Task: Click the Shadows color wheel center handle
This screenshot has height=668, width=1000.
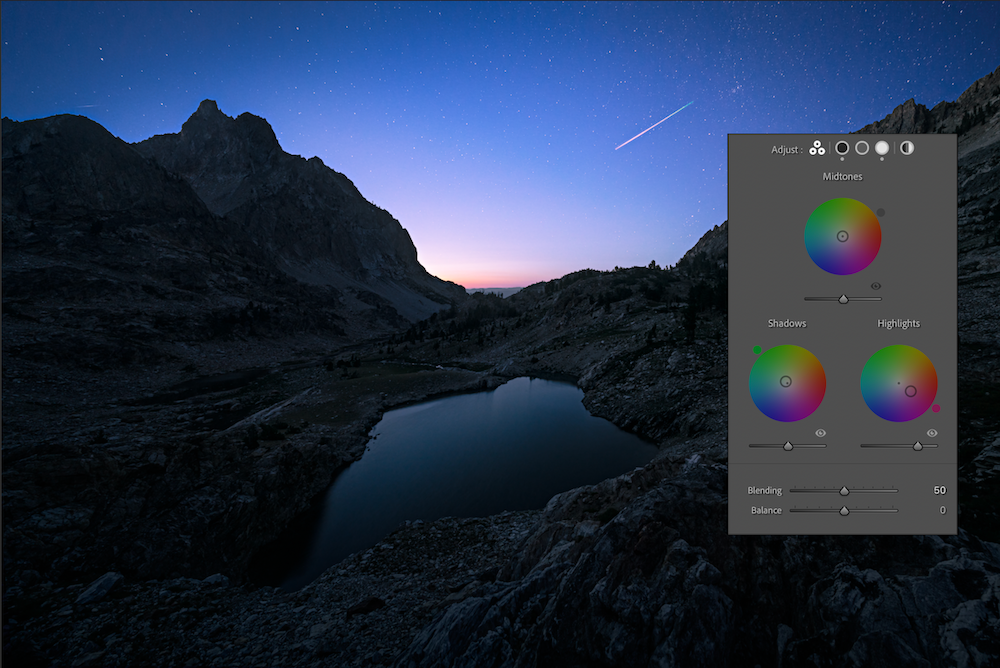Action: (786, 382)
